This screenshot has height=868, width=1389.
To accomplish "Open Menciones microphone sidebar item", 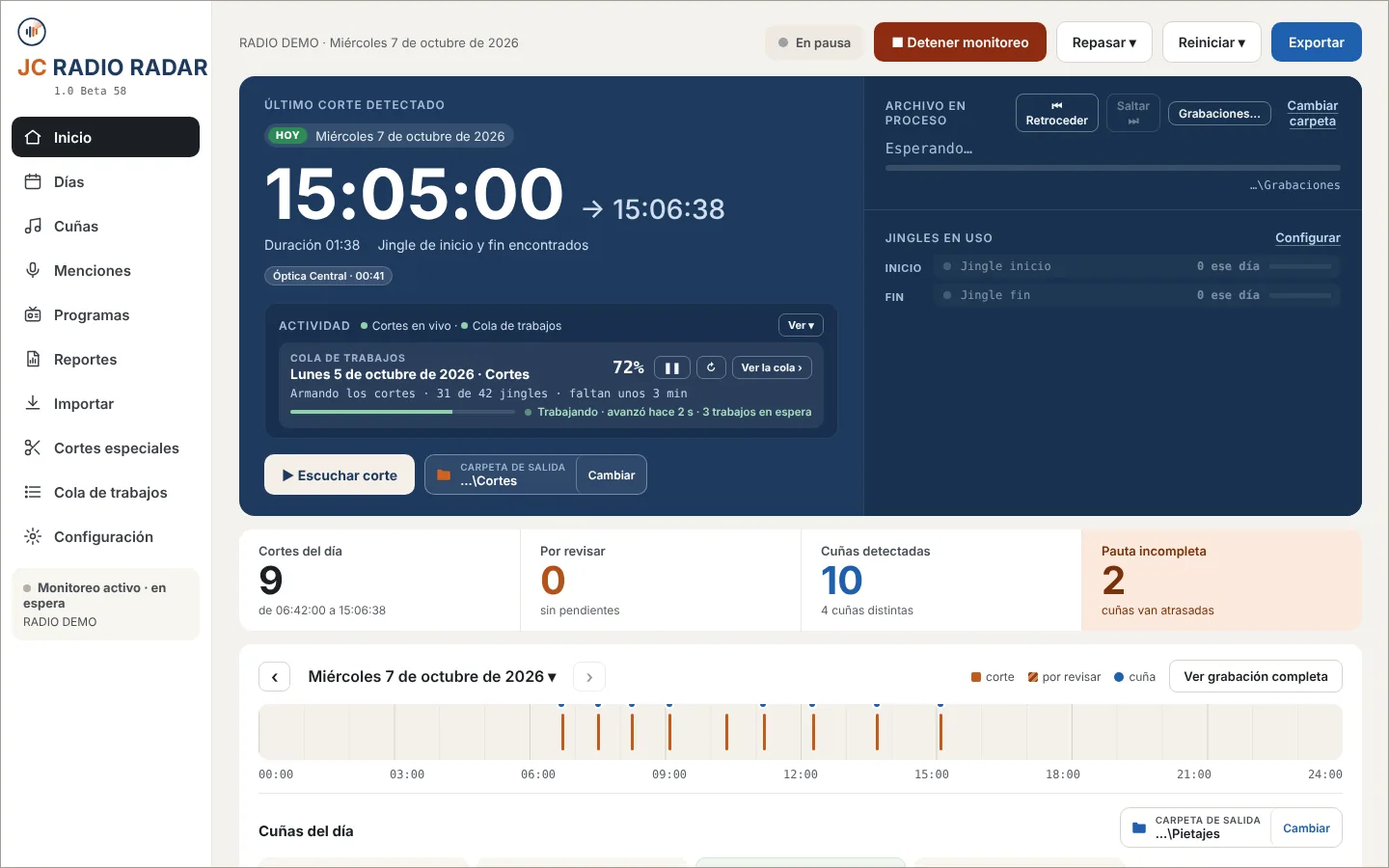I will pos(105,271).
